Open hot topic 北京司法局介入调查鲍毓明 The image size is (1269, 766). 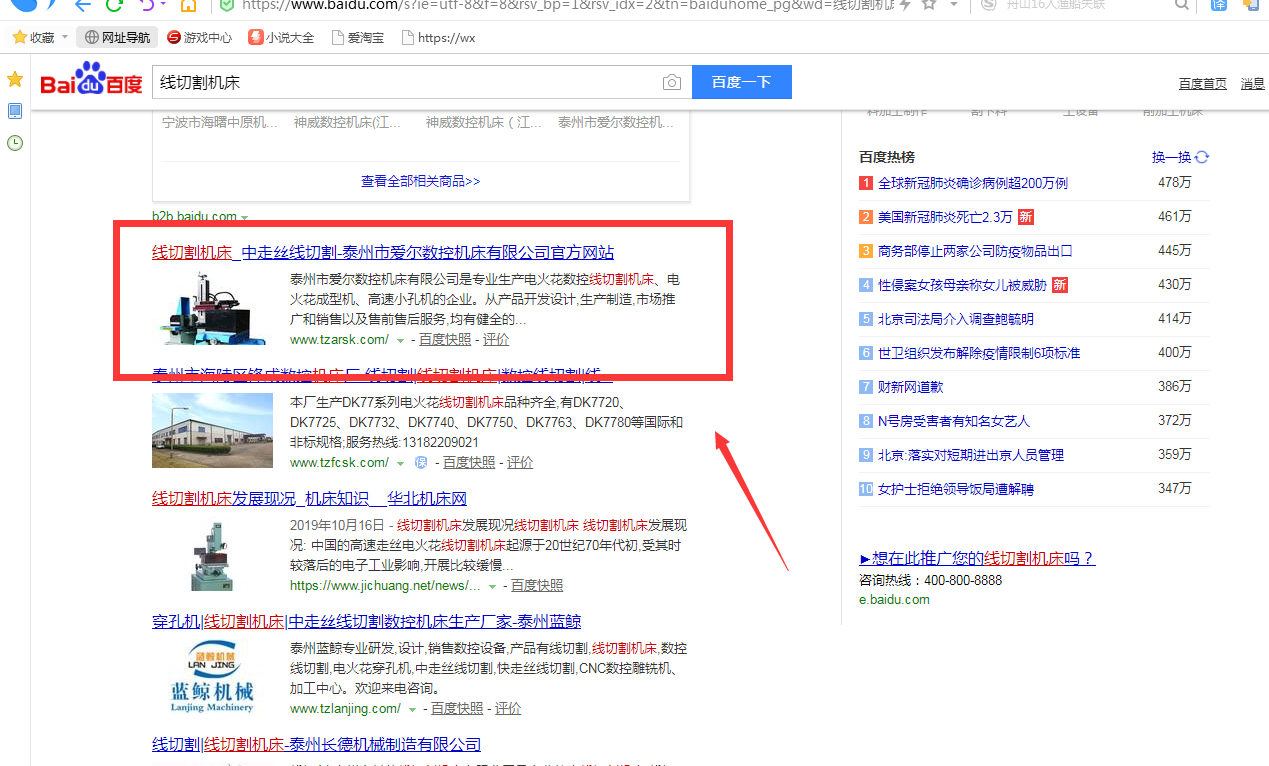click(956, 319)
